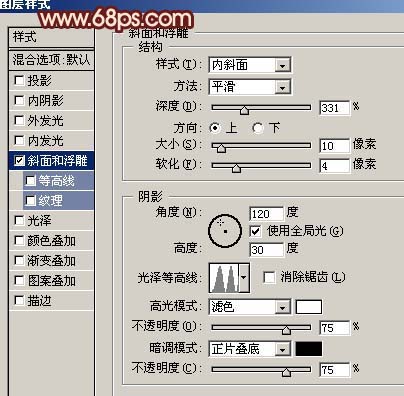The width and height of the screenshot is (404, 396).
Task: Select the 上 direction radio button
Action: (x=215, y=128)
